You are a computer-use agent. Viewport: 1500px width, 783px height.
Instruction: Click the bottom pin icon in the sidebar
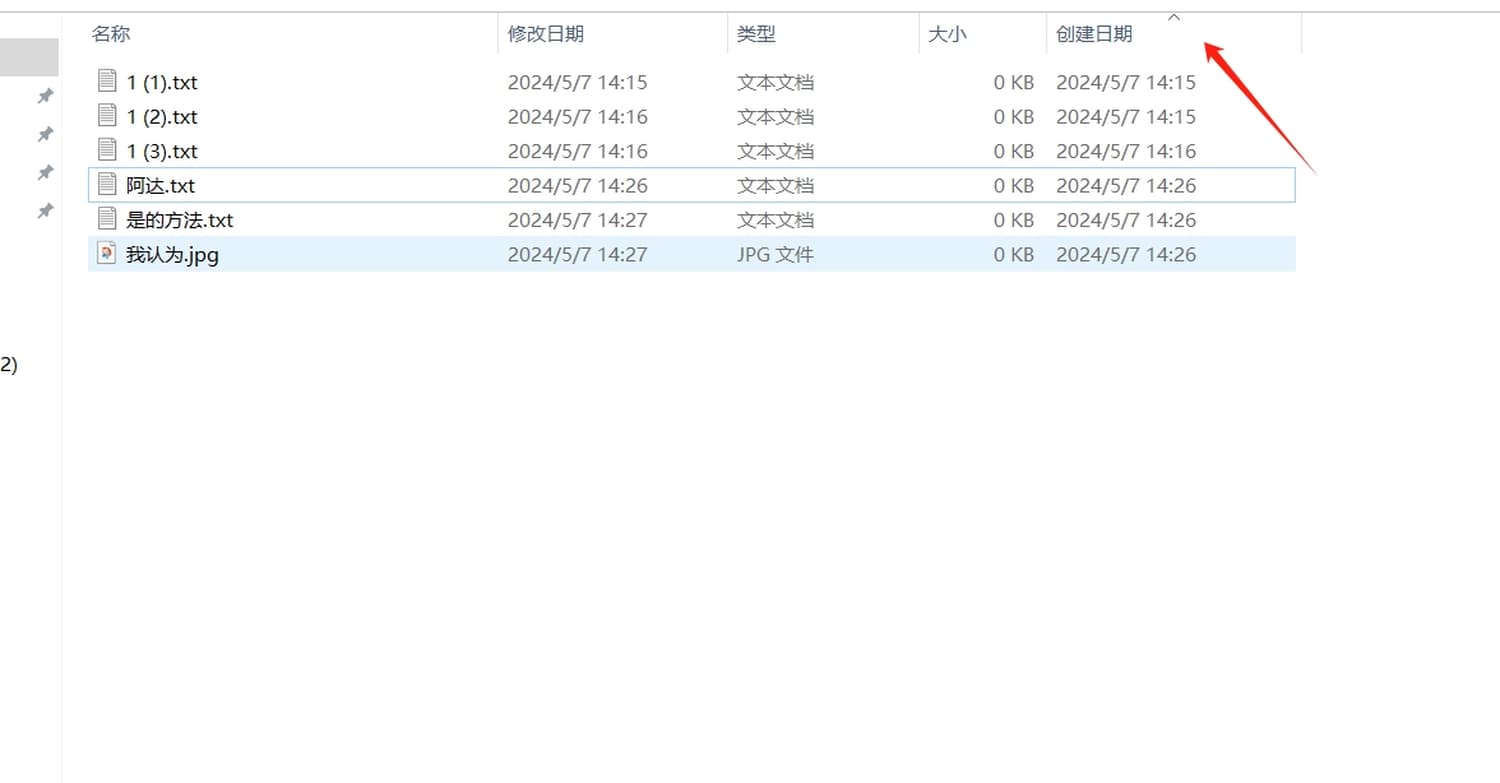pos(45,211)
